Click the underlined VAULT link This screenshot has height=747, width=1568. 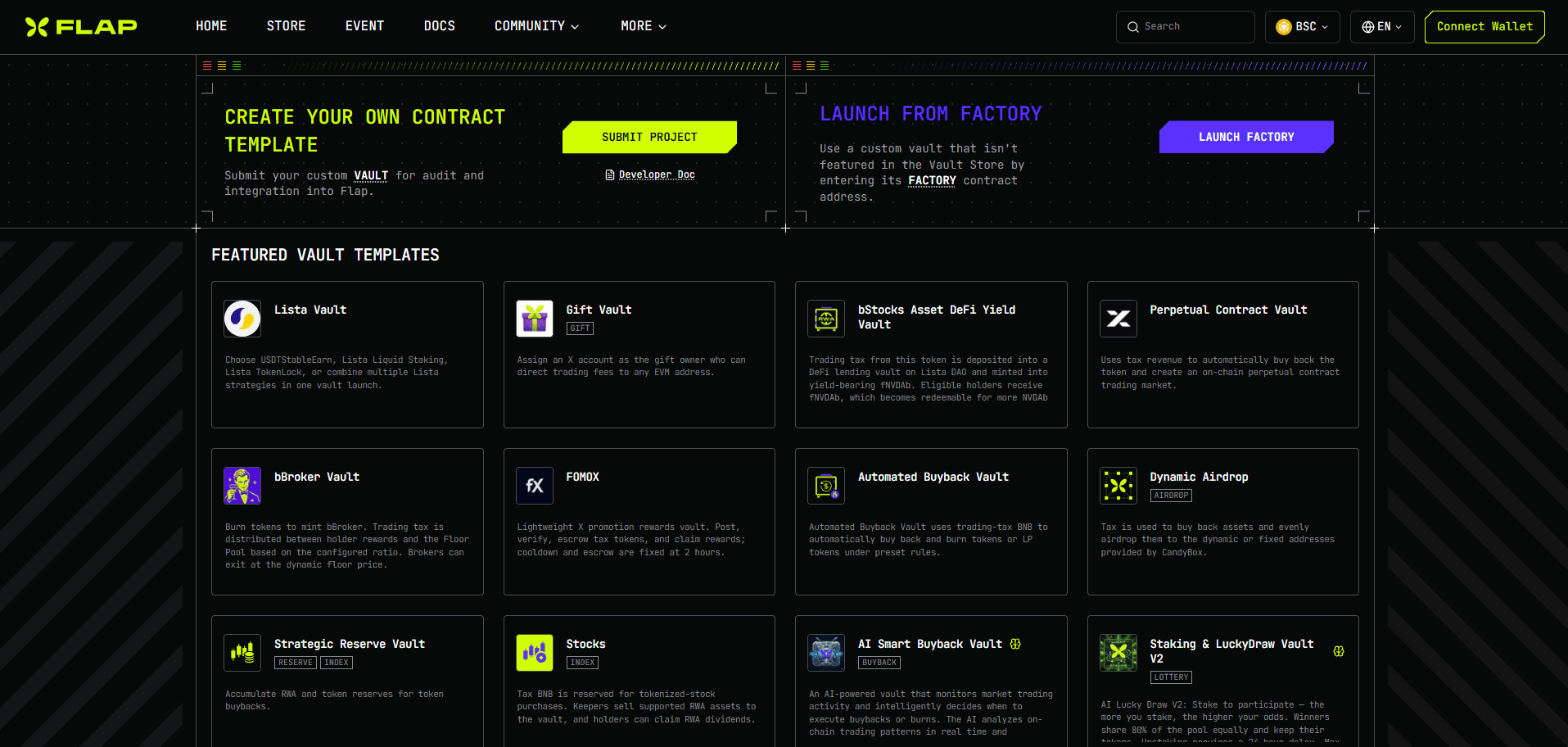click(x=371, y=175)
